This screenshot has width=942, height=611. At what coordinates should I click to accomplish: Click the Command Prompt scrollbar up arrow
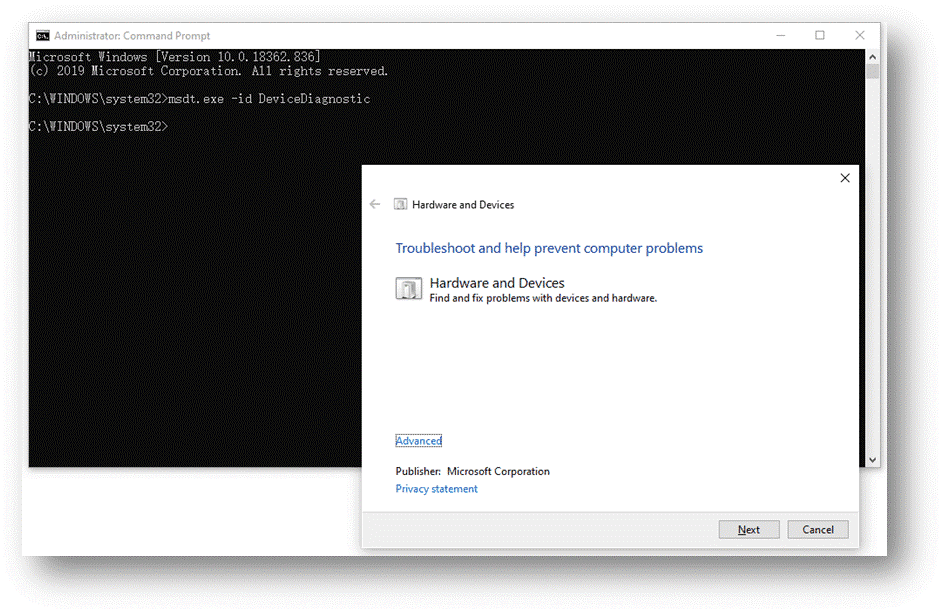873,57
